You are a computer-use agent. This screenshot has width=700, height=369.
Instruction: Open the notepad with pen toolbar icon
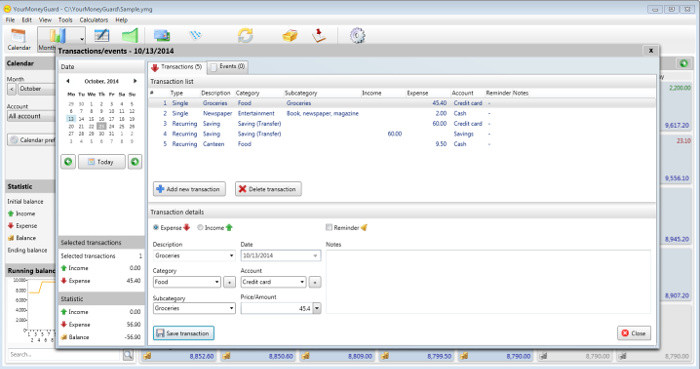click(102, 36)
